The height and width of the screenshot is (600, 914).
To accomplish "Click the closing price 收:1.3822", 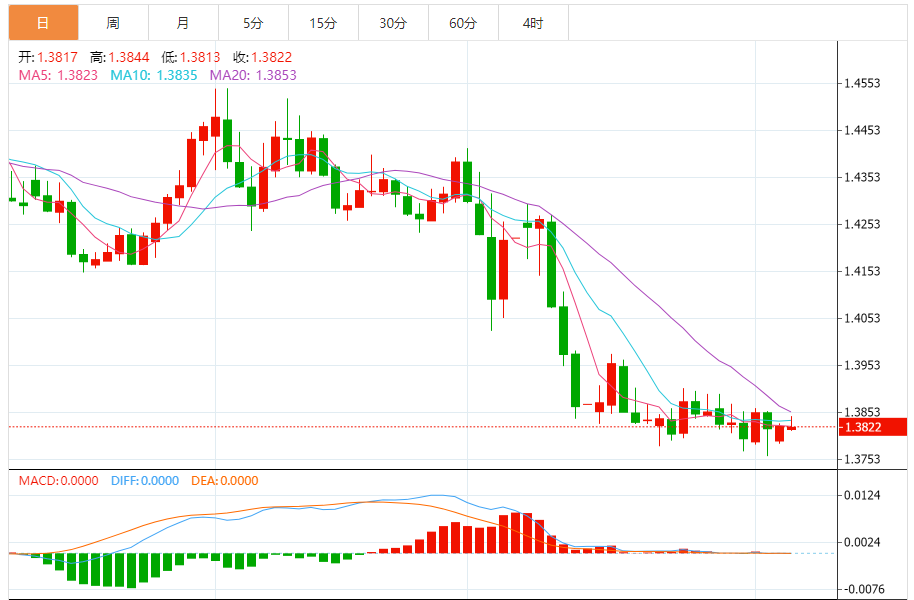I will [x=262, y=57].
